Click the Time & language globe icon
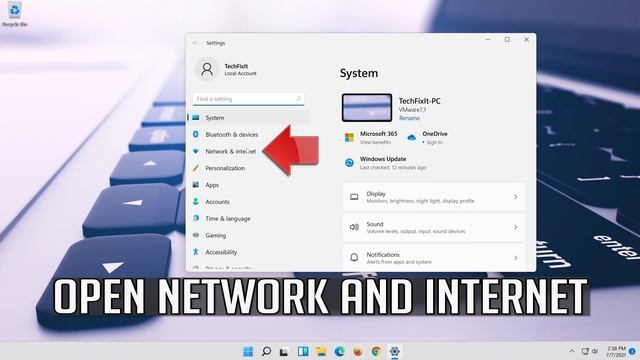This screenshot has width=640, height=360. (196, 218)
